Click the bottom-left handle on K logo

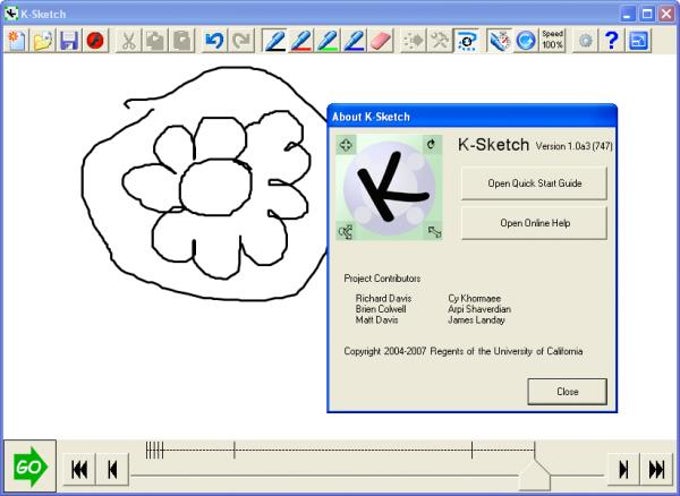[x=346, y=232]
